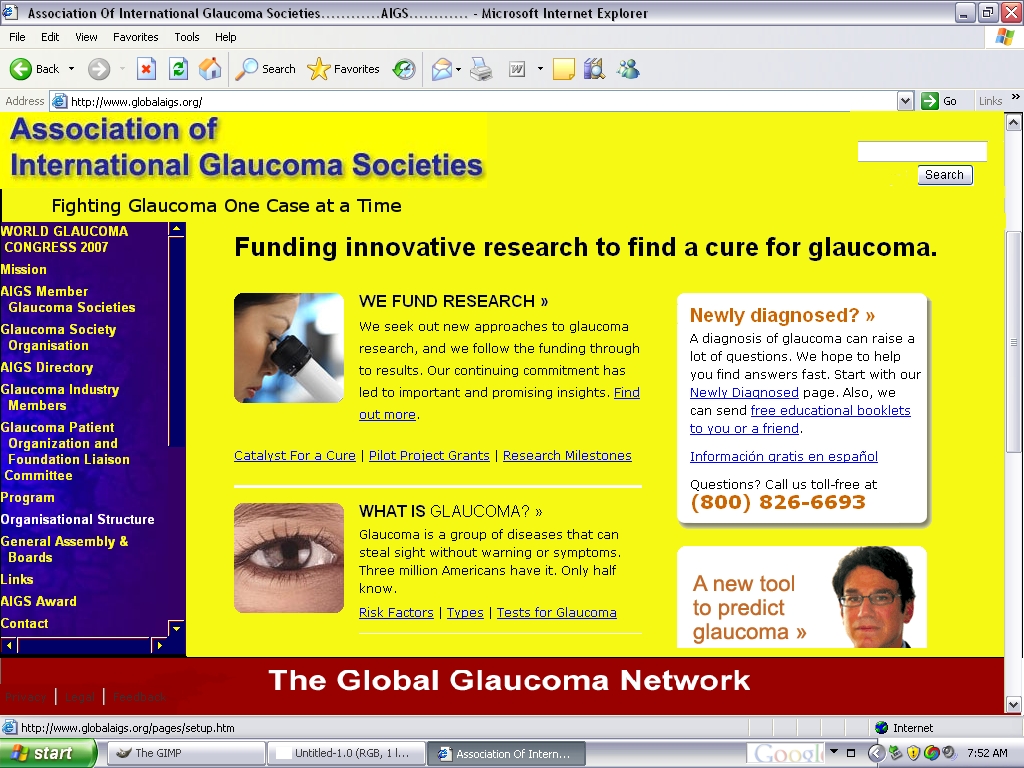Open the Mail toolbar icon
The image size is (1024, 768).
pyautogui.click(x=441, y=69)
